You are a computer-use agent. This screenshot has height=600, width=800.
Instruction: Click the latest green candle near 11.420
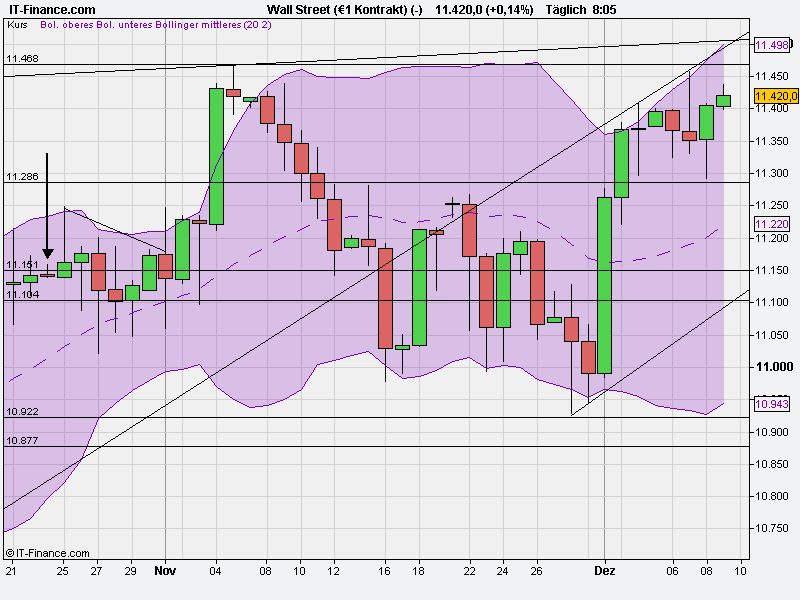723,101
